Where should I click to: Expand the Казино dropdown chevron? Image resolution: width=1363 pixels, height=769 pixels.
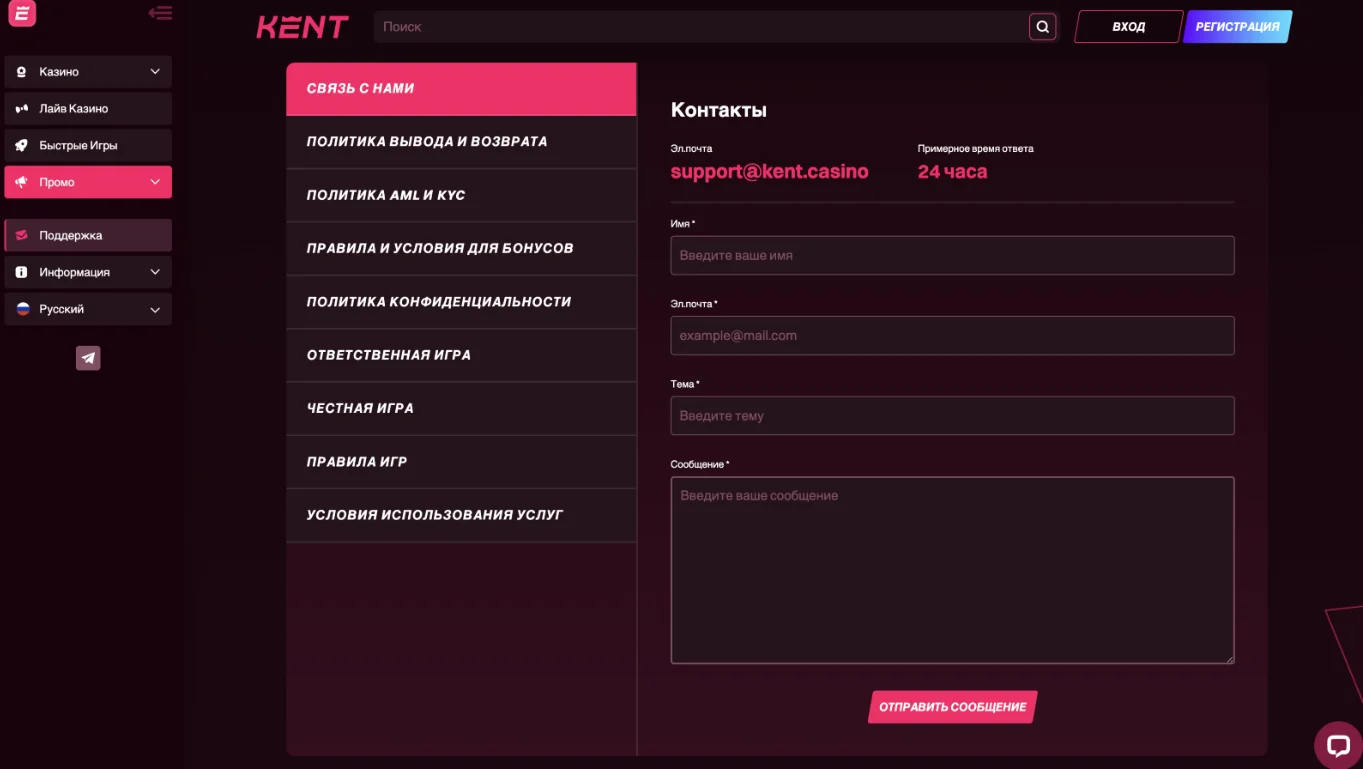155,72
